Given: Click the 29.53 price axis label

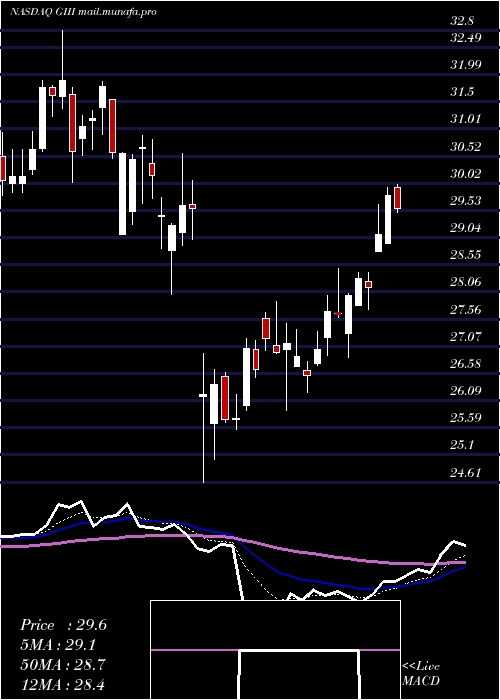Looking at the screenshot, I should pos(466,201).
